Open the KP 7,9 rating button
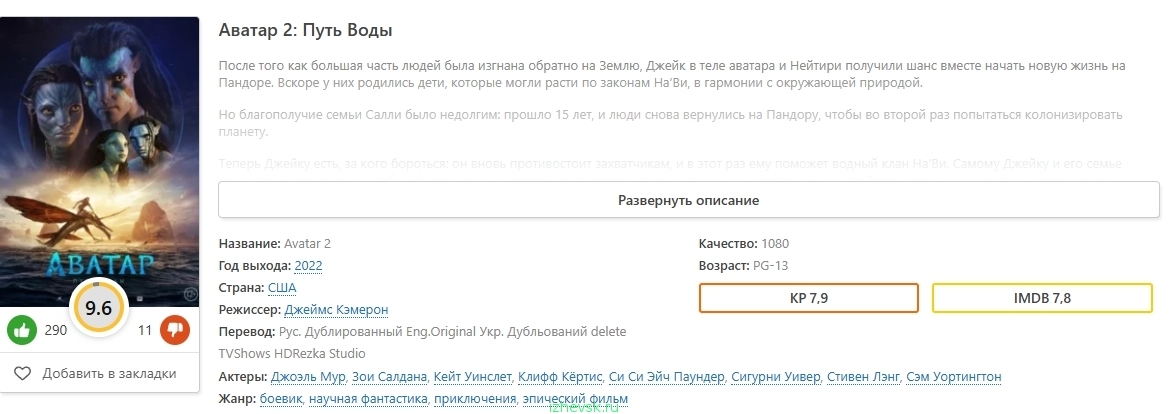Viewport: 1170px width, 414px height. [808, 298]
